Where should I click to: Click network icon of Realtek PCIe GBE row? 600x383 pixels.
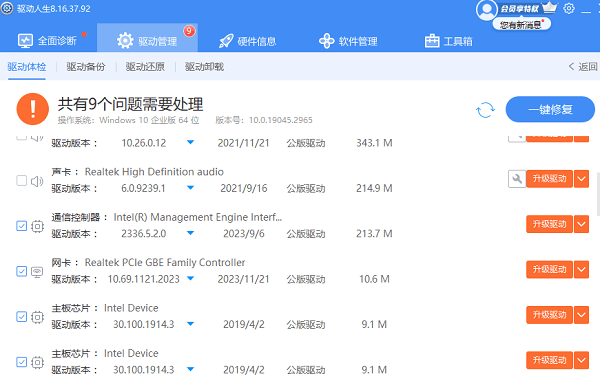[37, 272]
